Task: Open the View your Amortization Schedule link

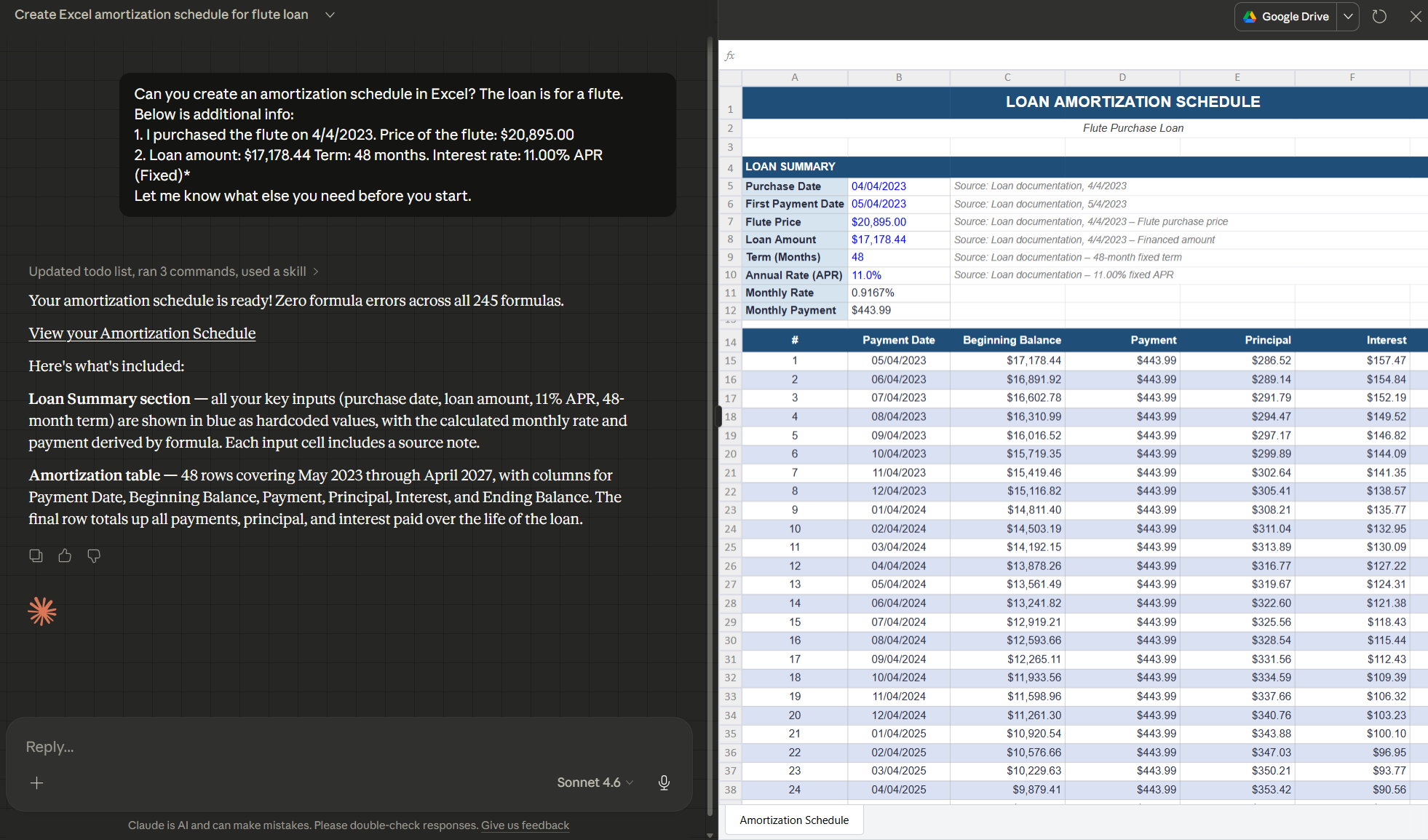Action: click(142, 333)
